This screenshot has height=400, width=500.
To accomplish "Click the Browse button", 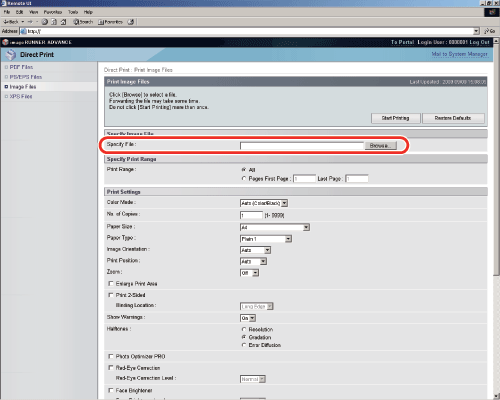I will [x=380, y=146].
